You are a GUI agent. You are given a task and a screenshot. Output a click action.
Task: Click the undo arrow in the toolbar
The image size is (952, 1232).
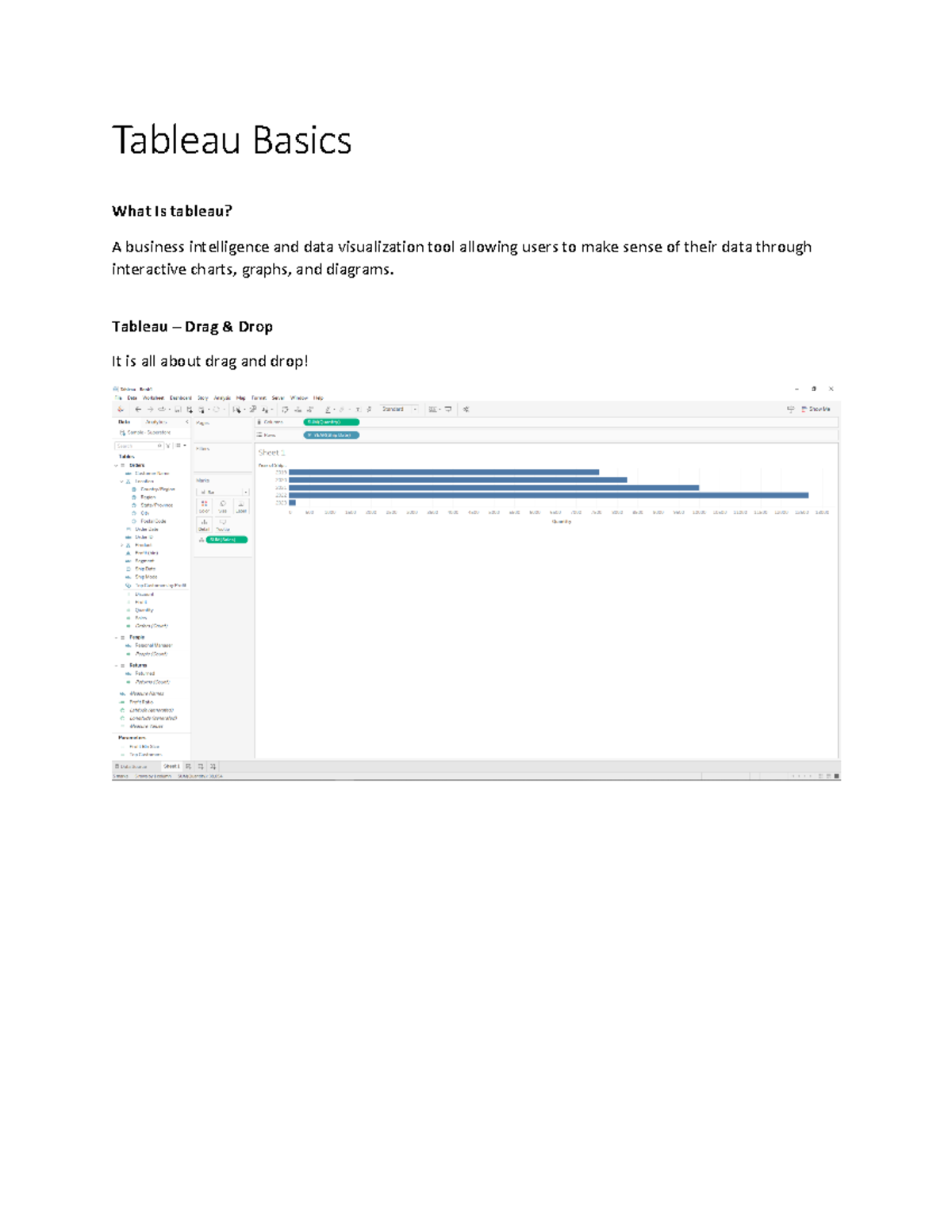pos(137,409)
